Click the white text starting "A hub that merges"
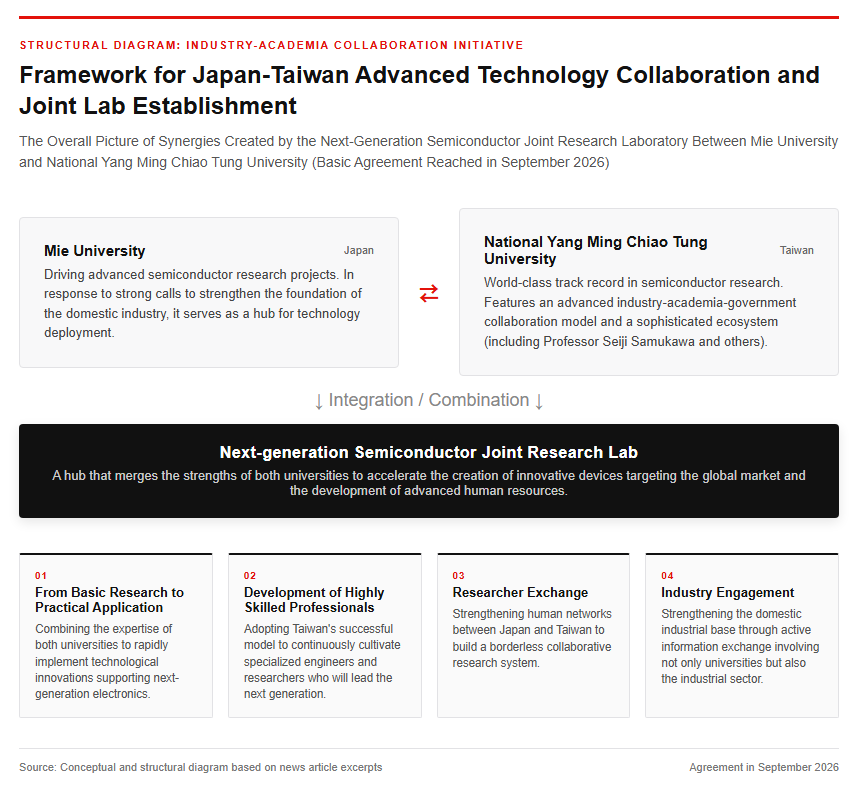This screenshot has height=789, width=858. pos(429,483)
